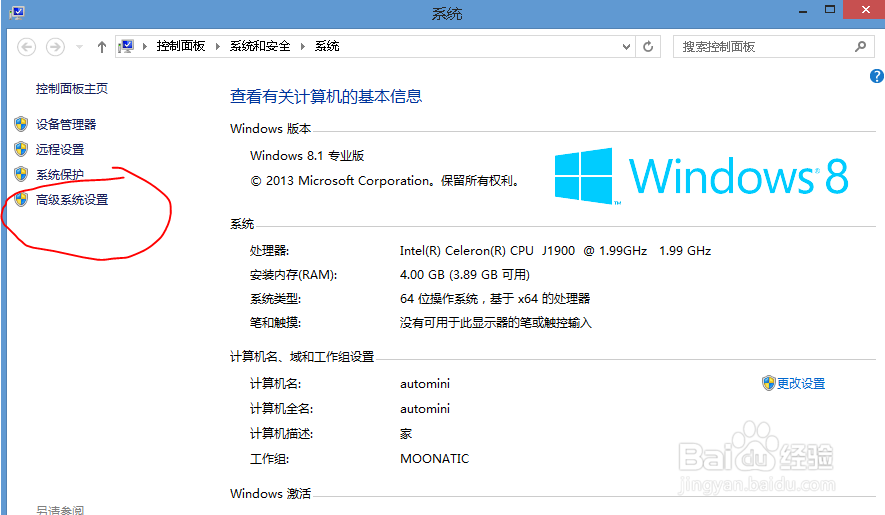Click the 安装内存(RAM) label
This screenshot has height=515, width=885.
pos(293,275)
